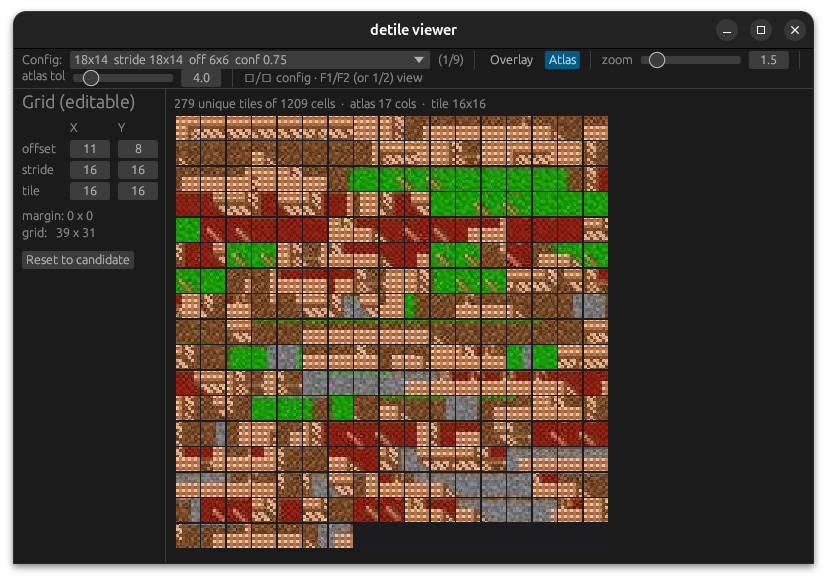Select the Atlas view tab

coord(562,60)
